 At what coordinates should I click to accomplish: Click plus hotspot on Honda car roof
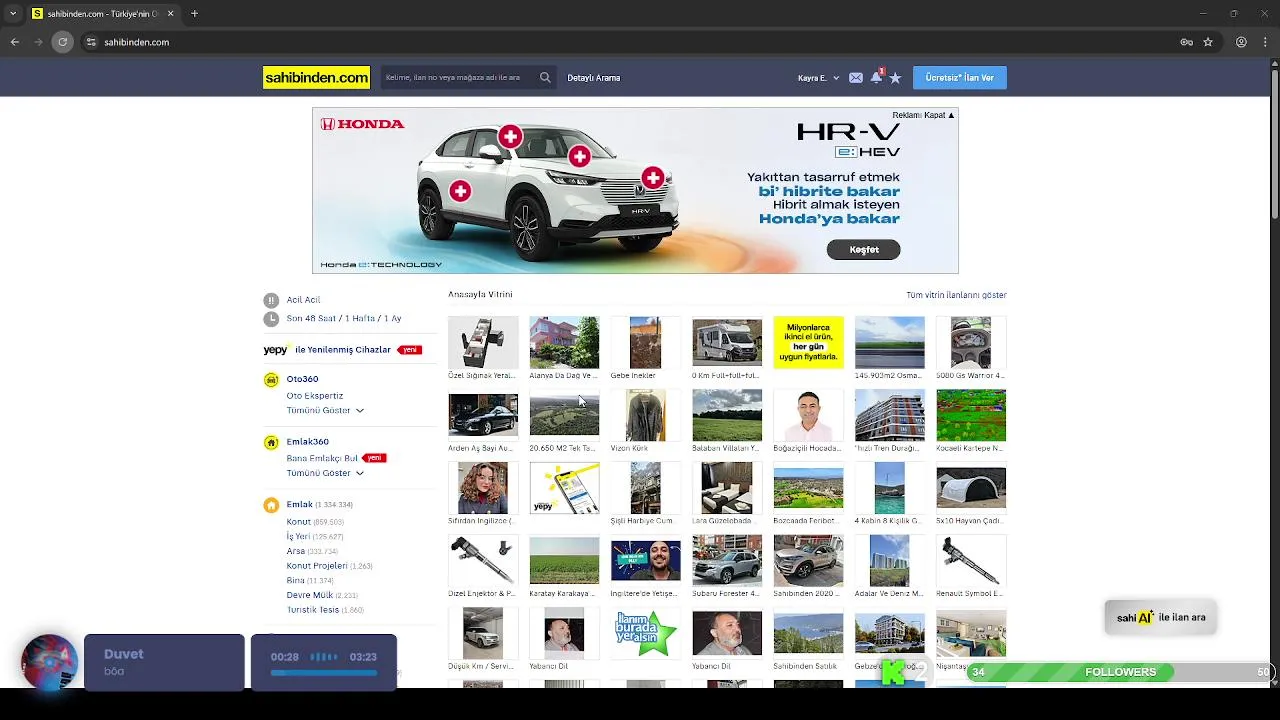point(510,136)
